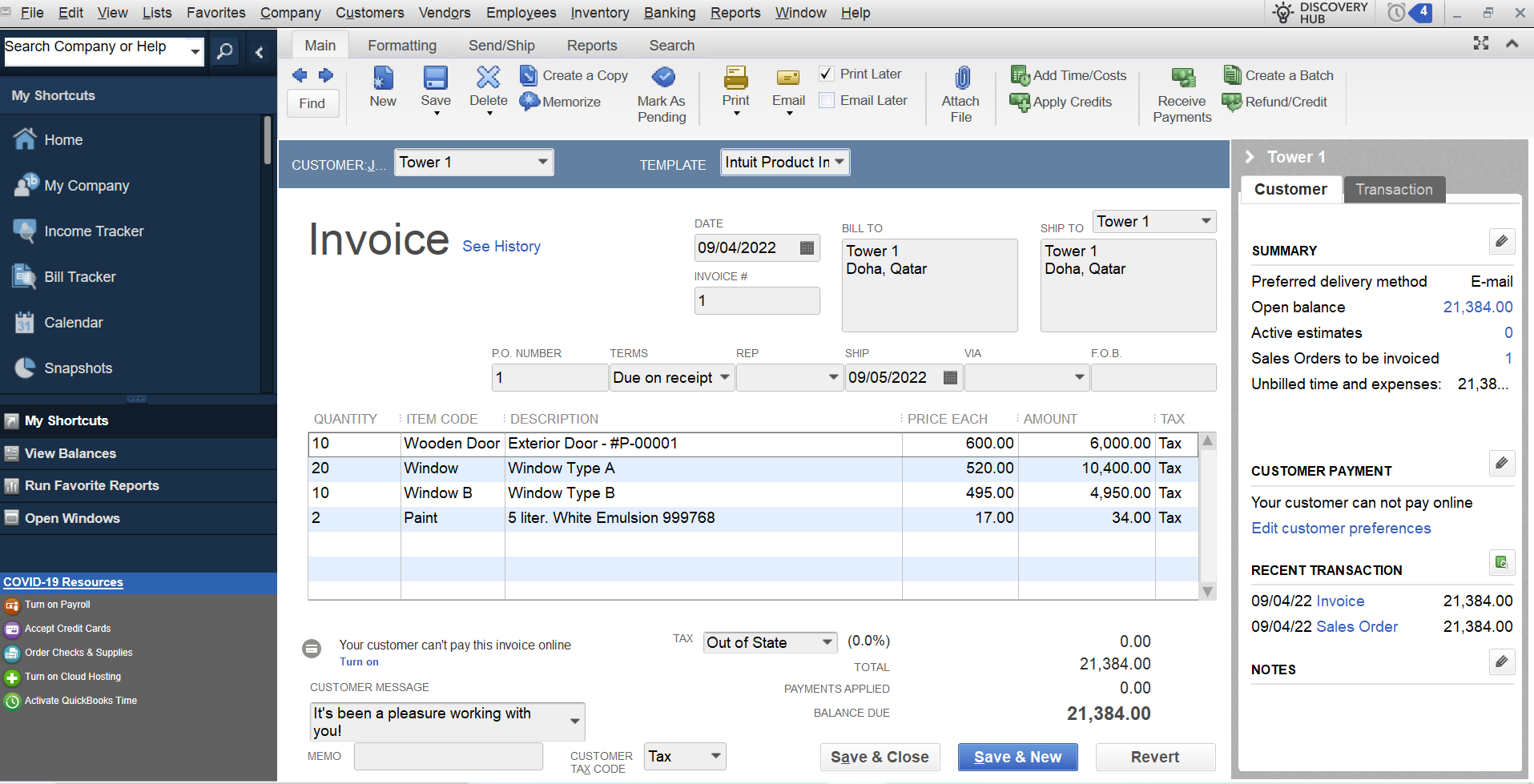Open the invoice date calendar picker
Screen dimensions: 1534x784
pos(807,248)
